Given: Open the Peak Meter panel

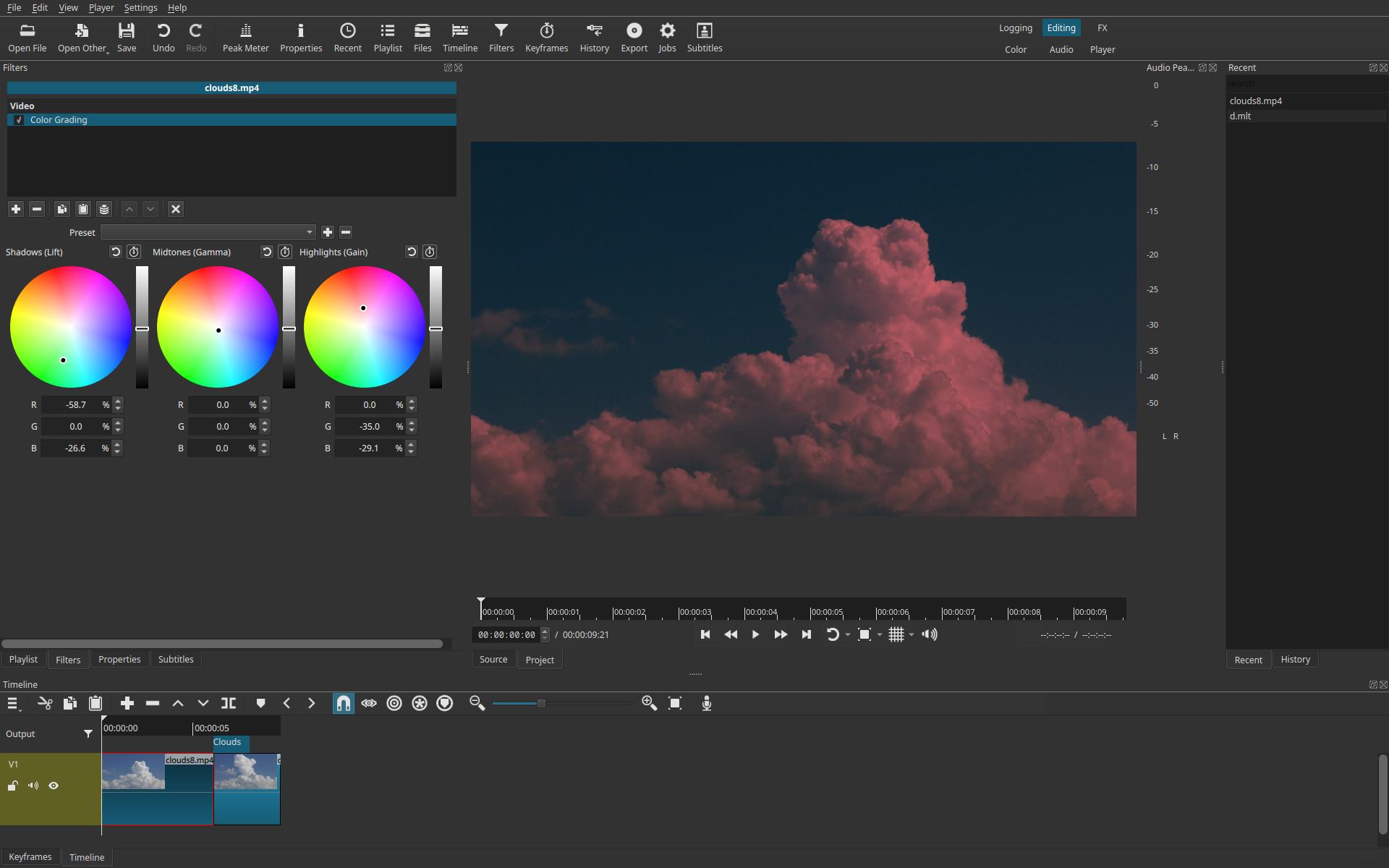Looking at the screenshot, I should point(245,37).
